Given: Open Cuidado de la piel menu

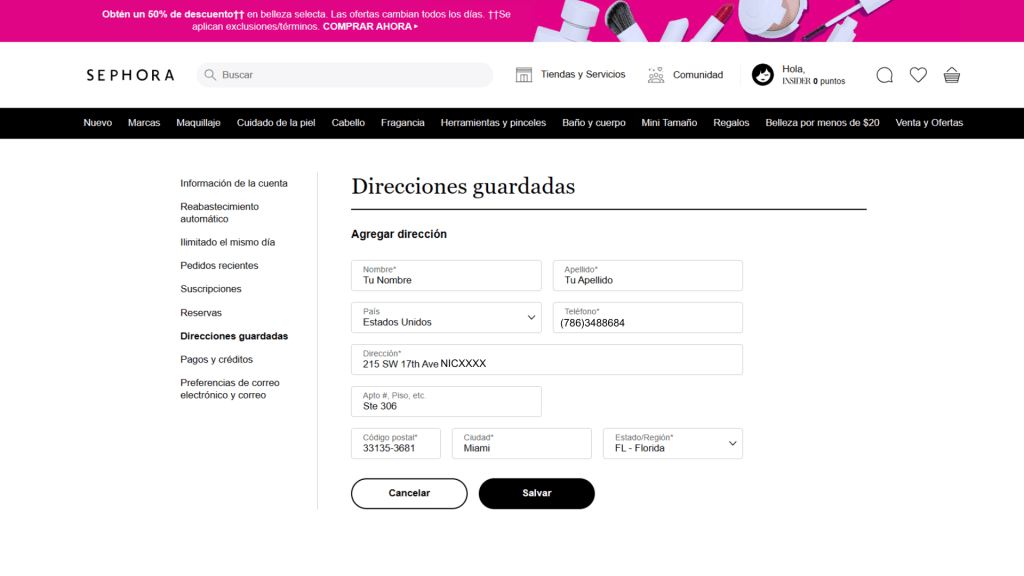Looking at the screenshot, I should (276, 123).
